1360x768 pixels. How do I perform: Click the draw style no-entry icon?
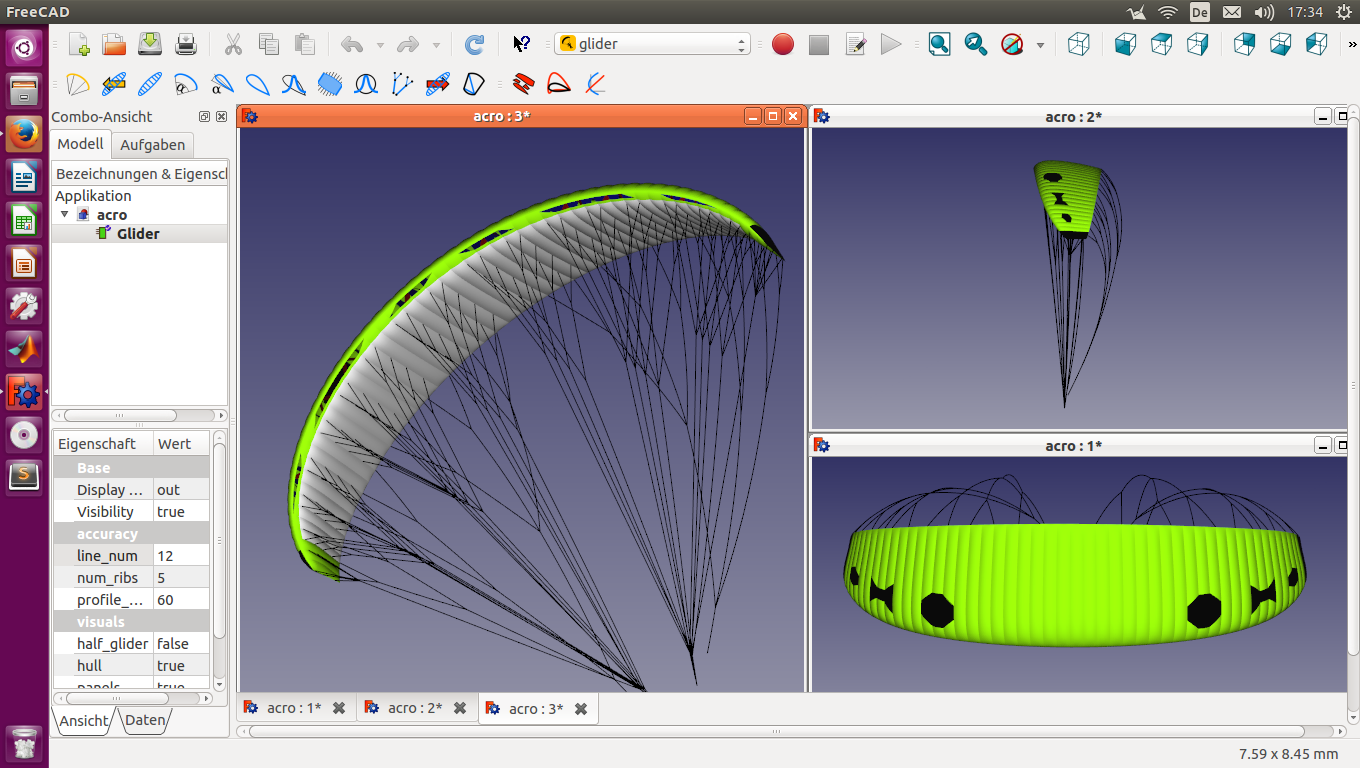1012,44
